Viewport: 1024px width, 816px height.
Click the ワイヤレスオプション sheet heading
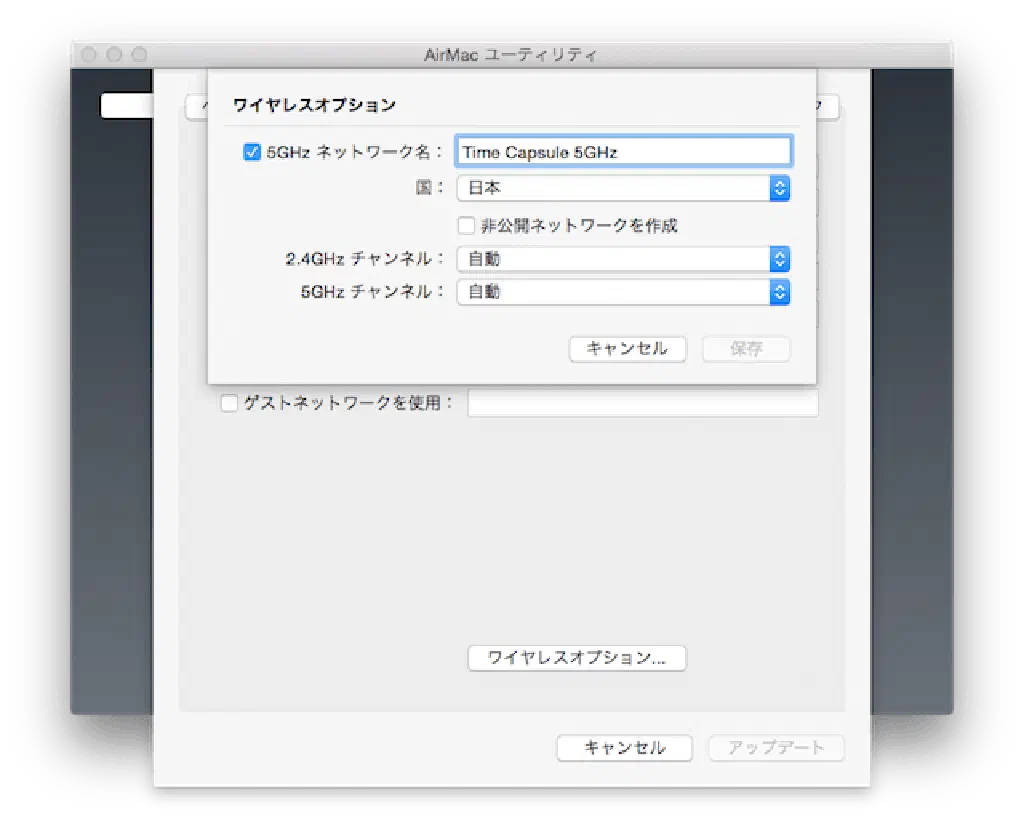[314, 104]
